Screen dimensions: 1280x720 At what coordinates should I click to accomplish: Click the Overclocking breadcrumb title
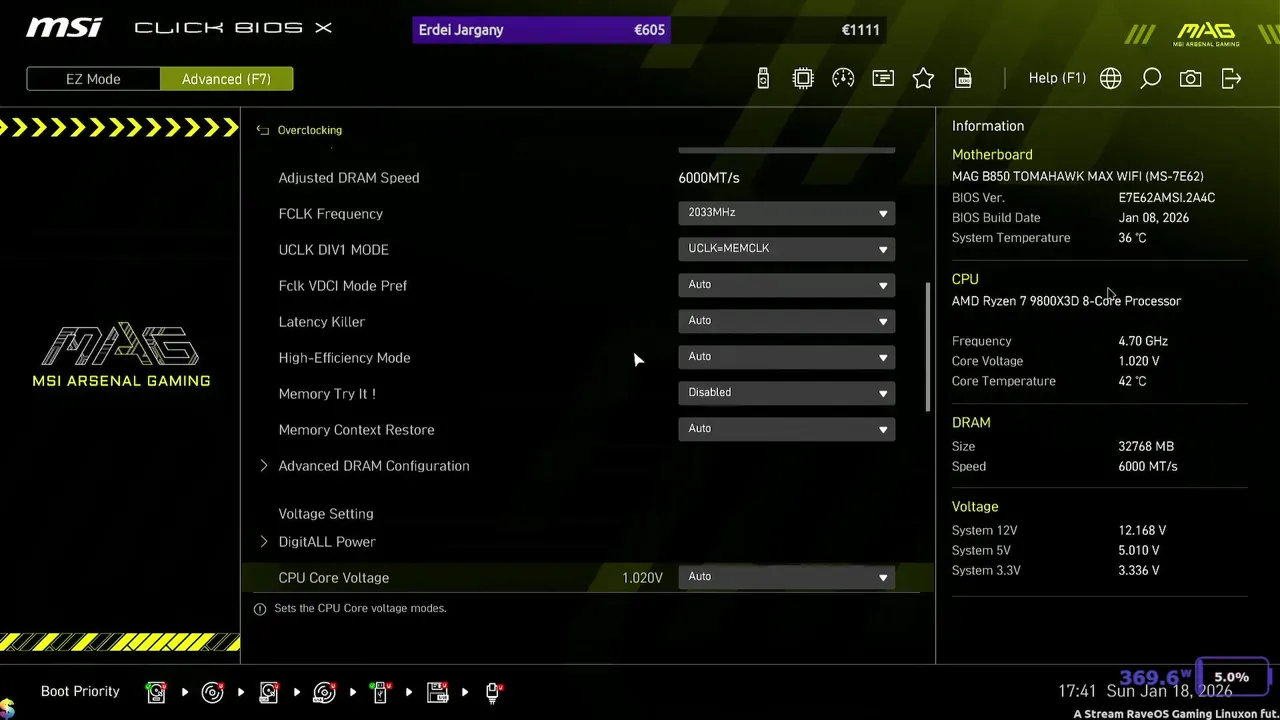(310, 130)
